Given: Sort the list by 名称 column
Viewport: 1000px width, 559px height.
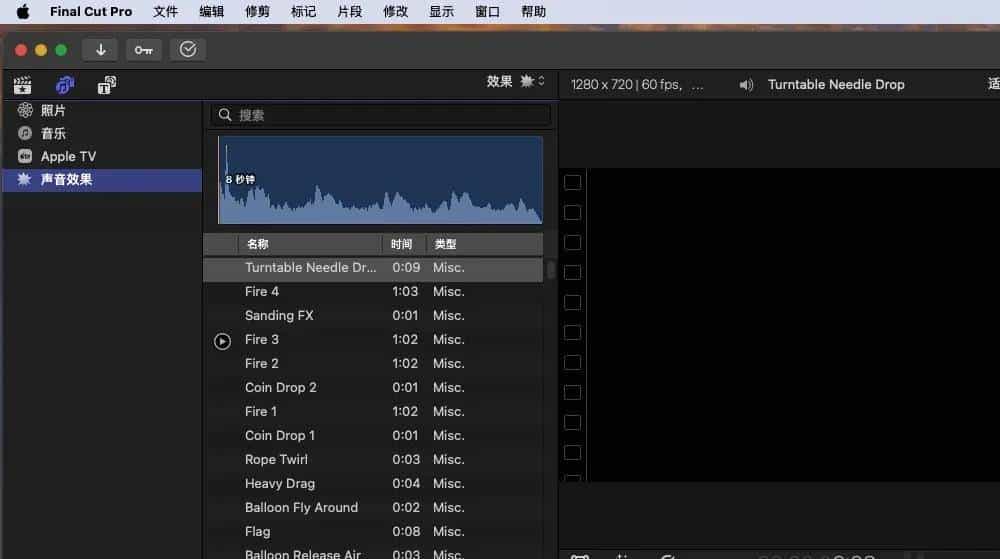Looking at the screenshot, I should 310,244.
